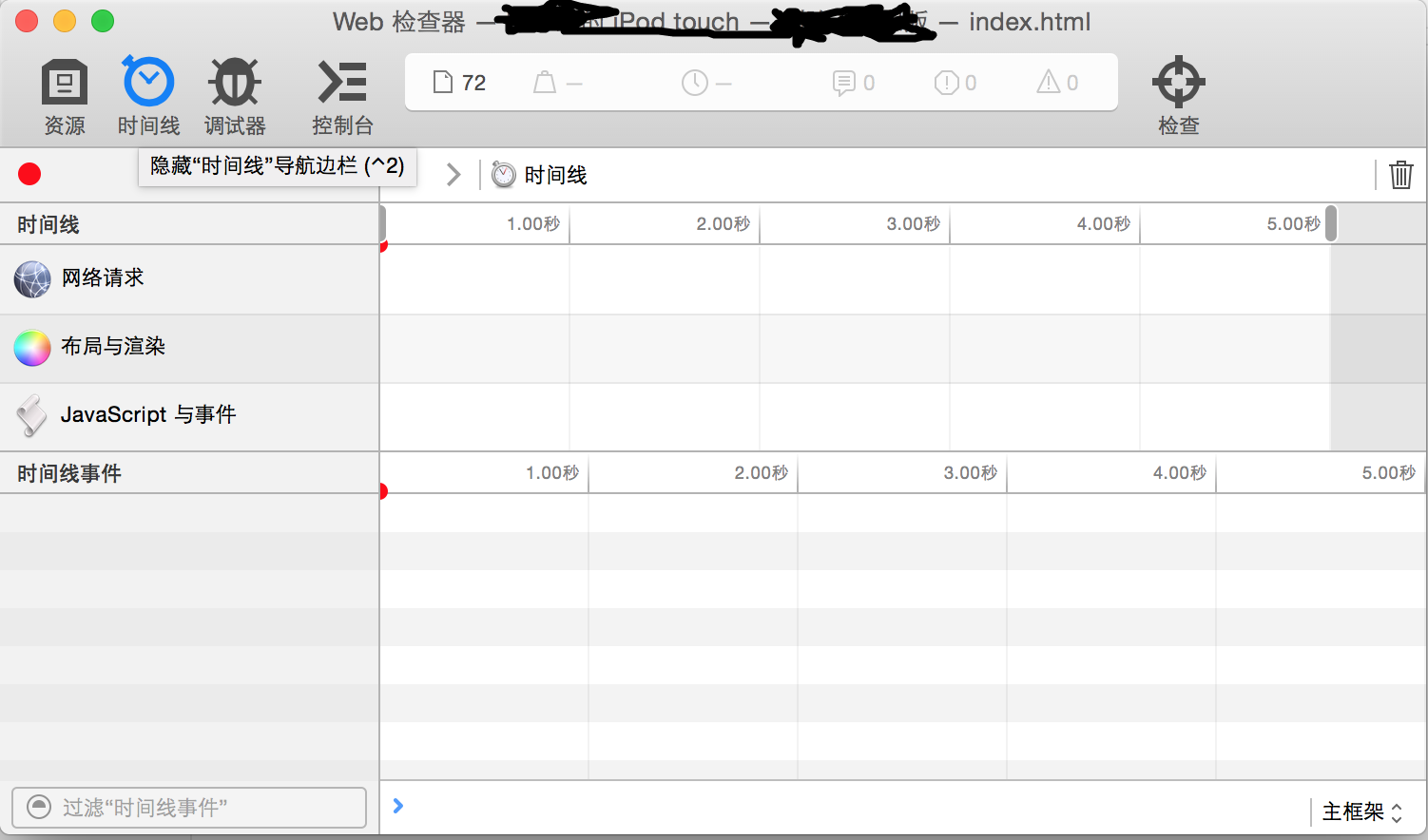1428x840 pixels.
Task: Clear timeline with trash icon
Action: [x=1401, y=175]
